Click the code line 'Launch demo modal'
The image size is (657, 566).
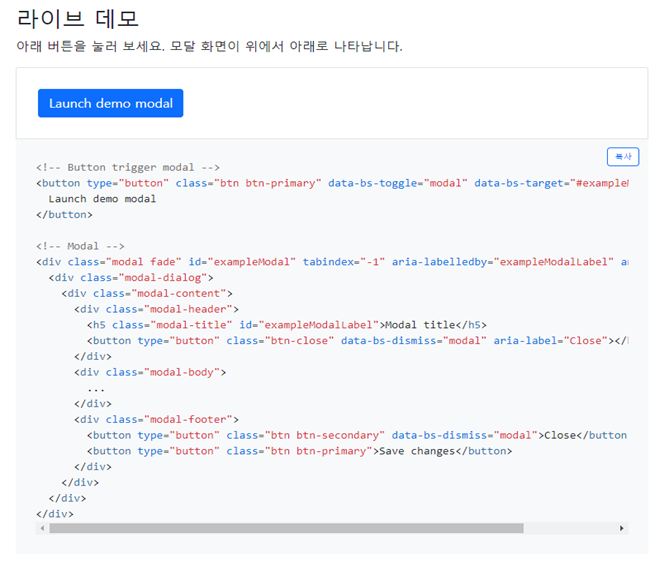(x=102, y=199)
